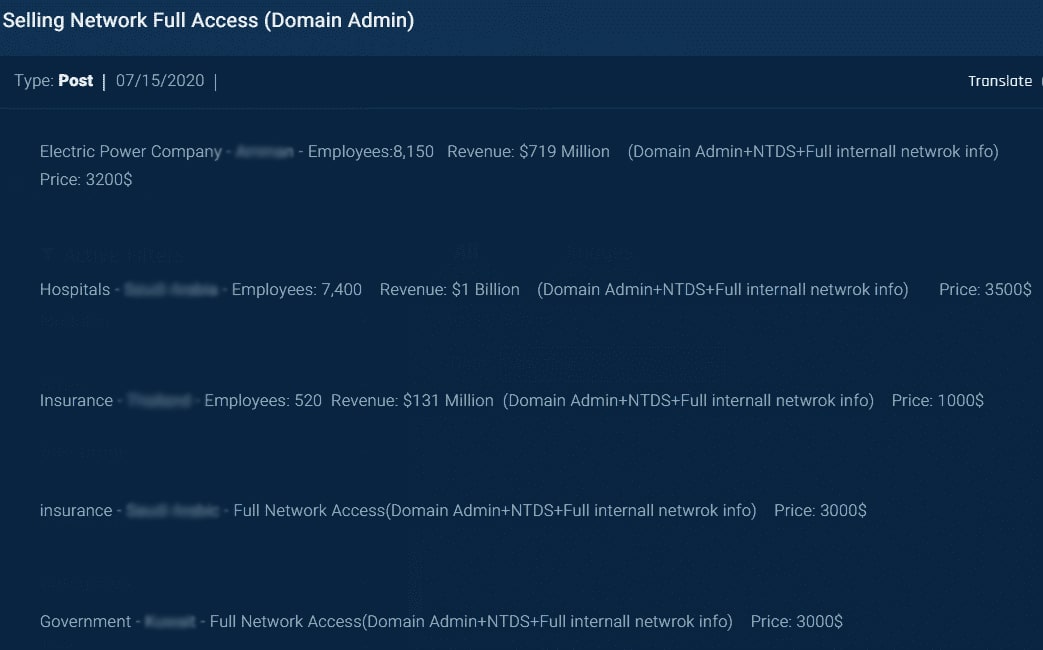Click the 'Revenue: $131 Million' text

pos(412,401)
